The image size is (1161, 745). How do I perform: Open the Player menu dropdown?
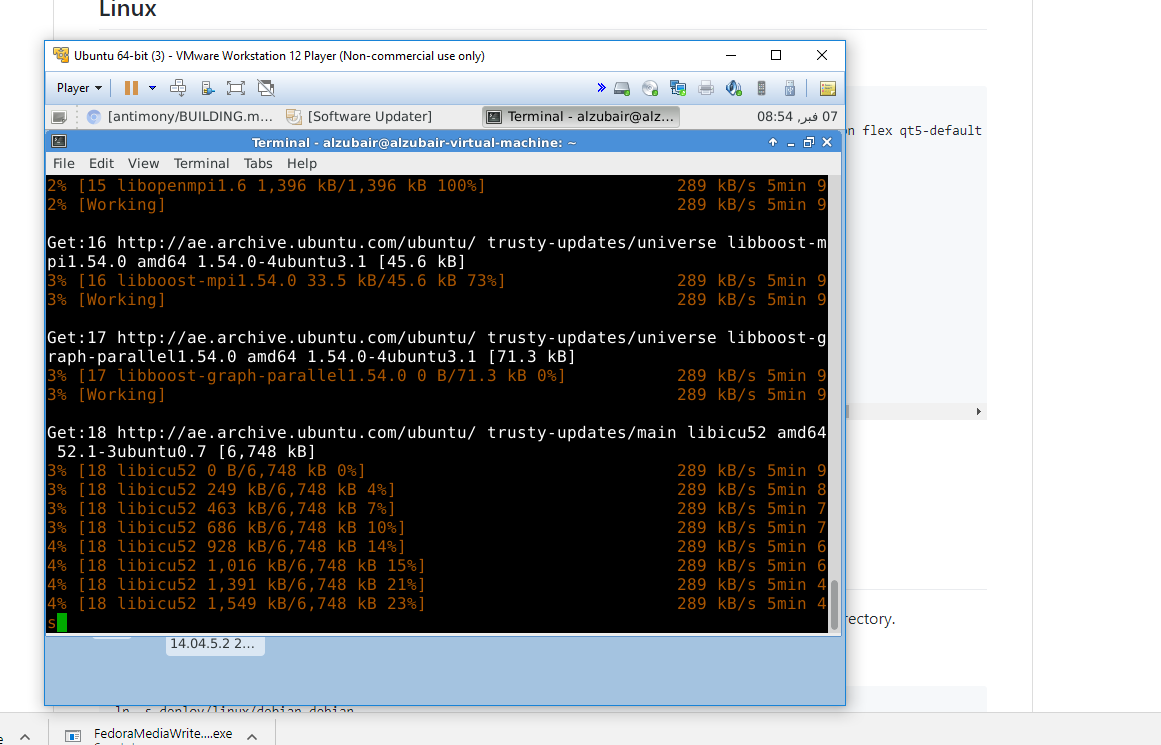click(x=79, y=88)
